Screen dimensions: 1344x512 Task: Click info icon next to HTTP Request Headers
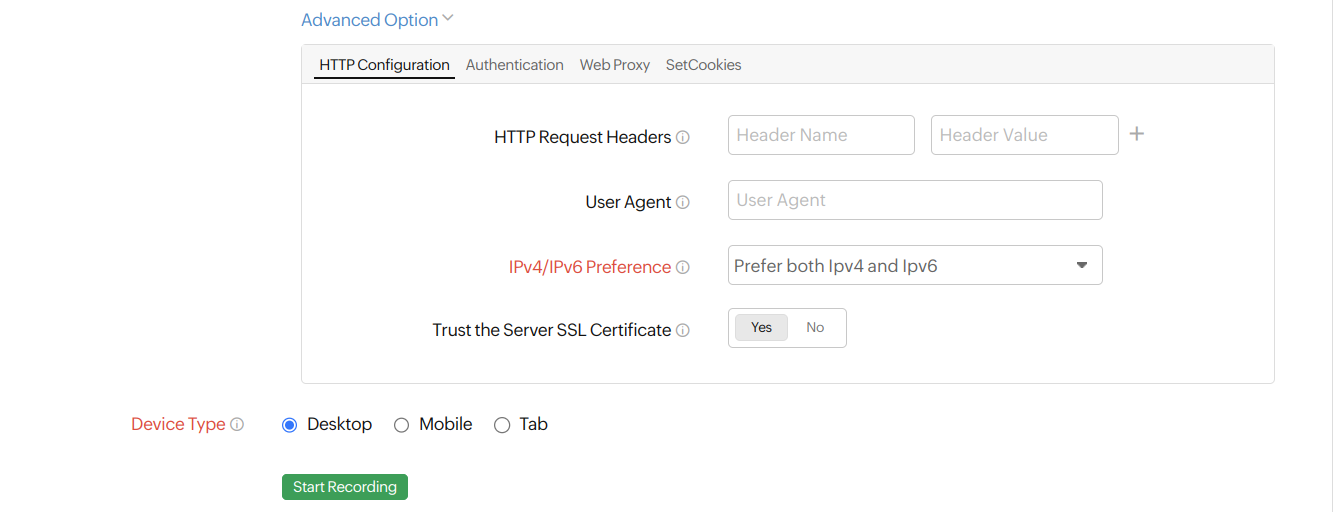tap(683, 138)
